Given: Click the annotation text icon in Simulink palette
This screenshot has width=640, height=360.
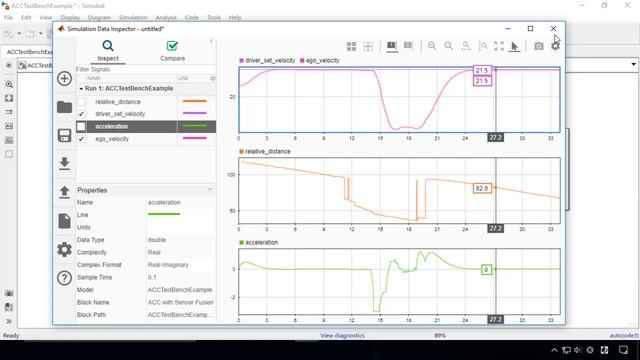Looking at the screenshot, I should (x=9, y=126).
